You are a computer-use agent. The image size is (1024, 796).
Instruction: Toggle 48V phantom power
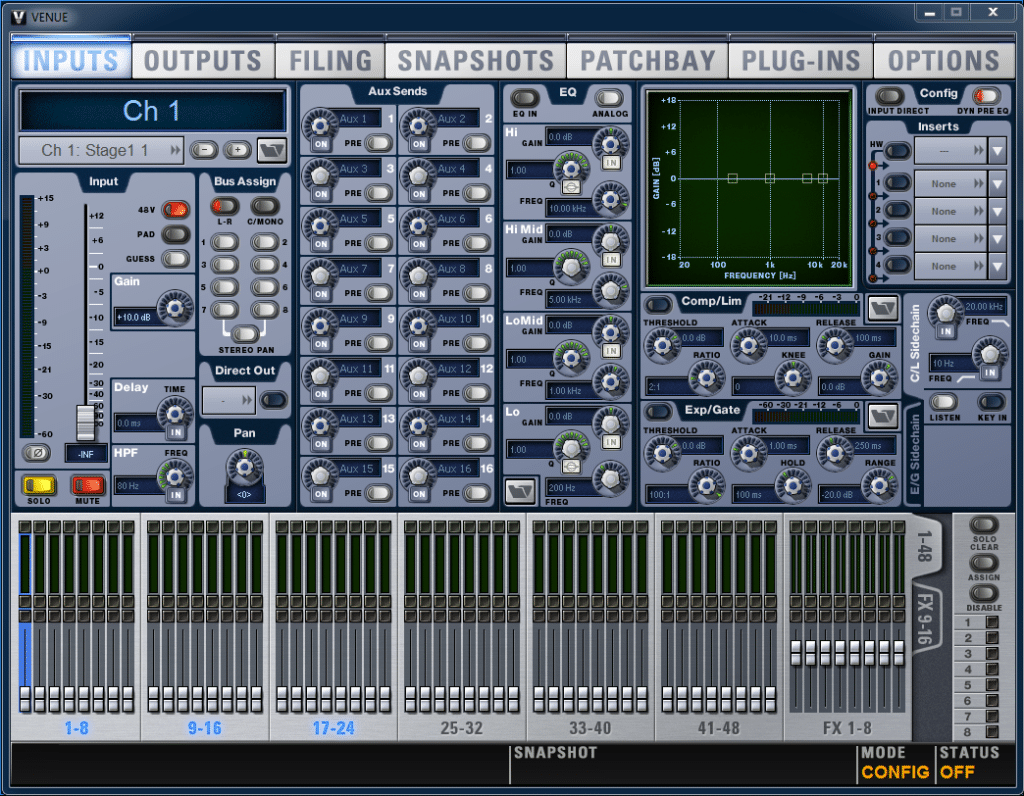click(175, 209)
